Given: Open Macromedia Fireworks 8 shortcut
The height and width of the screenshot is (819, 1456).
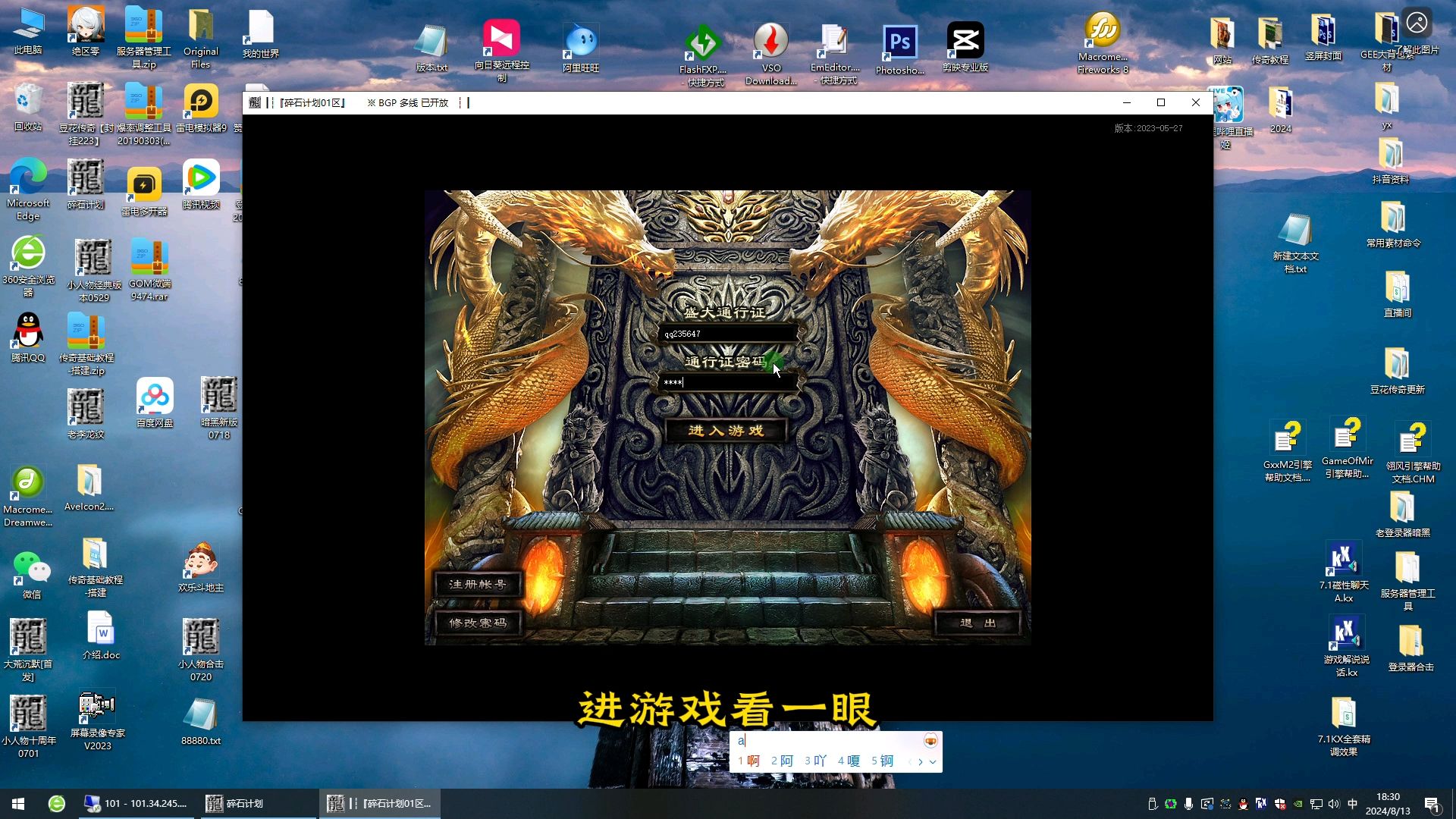Looking at the screenshot, I should [x=1103, y=43].
